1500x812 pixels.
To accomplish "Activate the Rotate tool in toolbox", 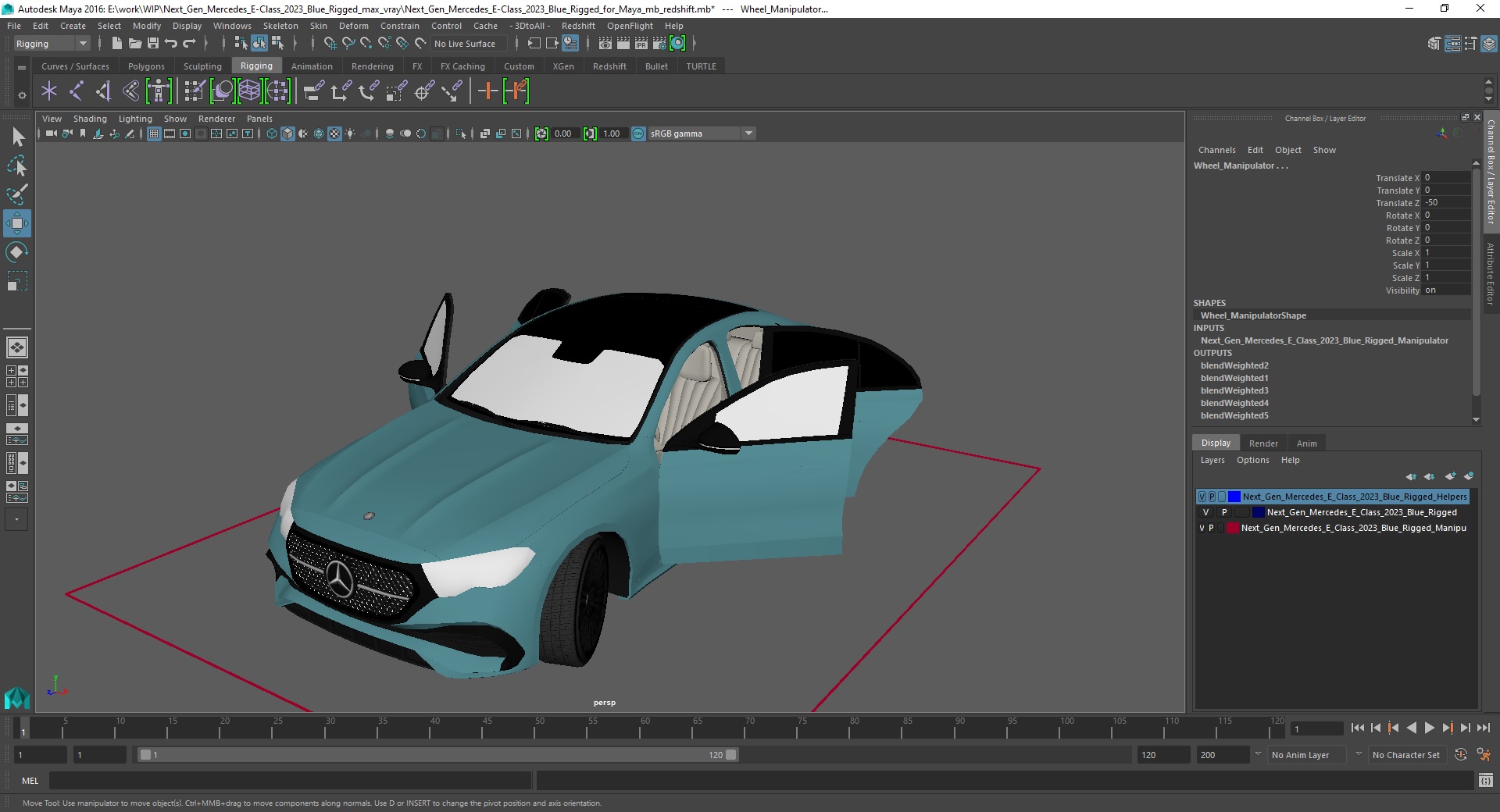I will (x=17, y=252).
